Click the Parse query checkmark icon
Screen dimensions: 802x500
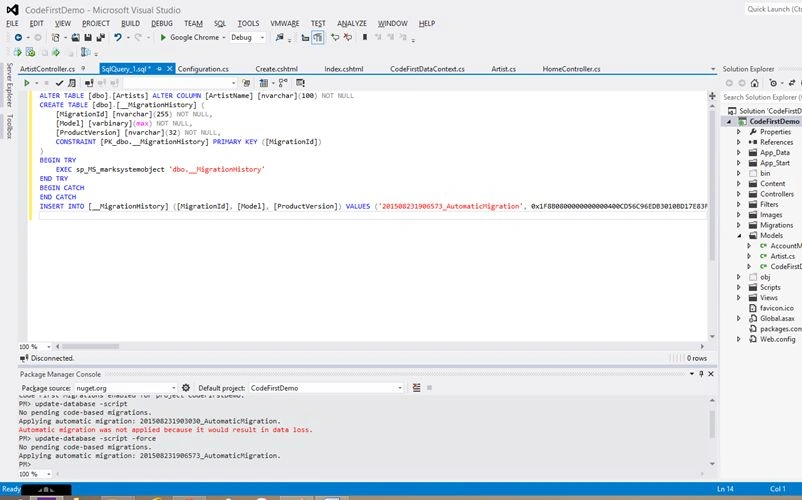[x=59, y=83]
